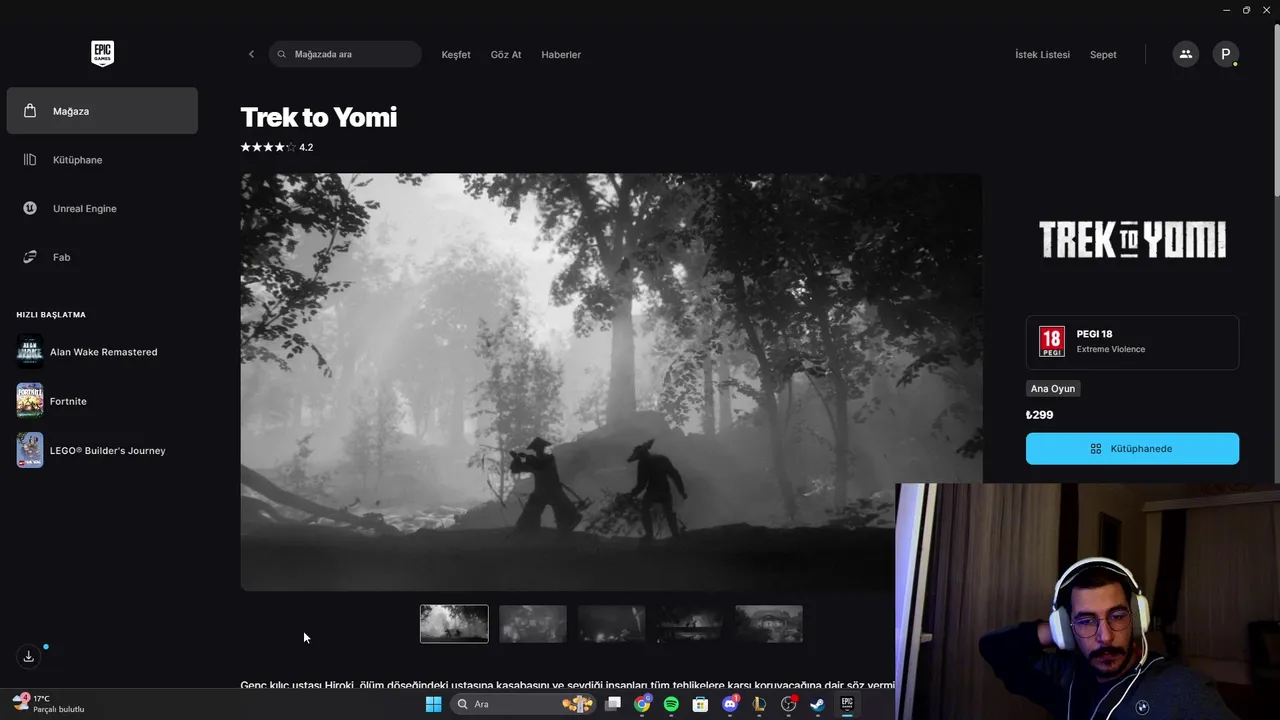Screen dimensions: 1280x720
Task: Open Steam from taskbar
Action: 817,704
